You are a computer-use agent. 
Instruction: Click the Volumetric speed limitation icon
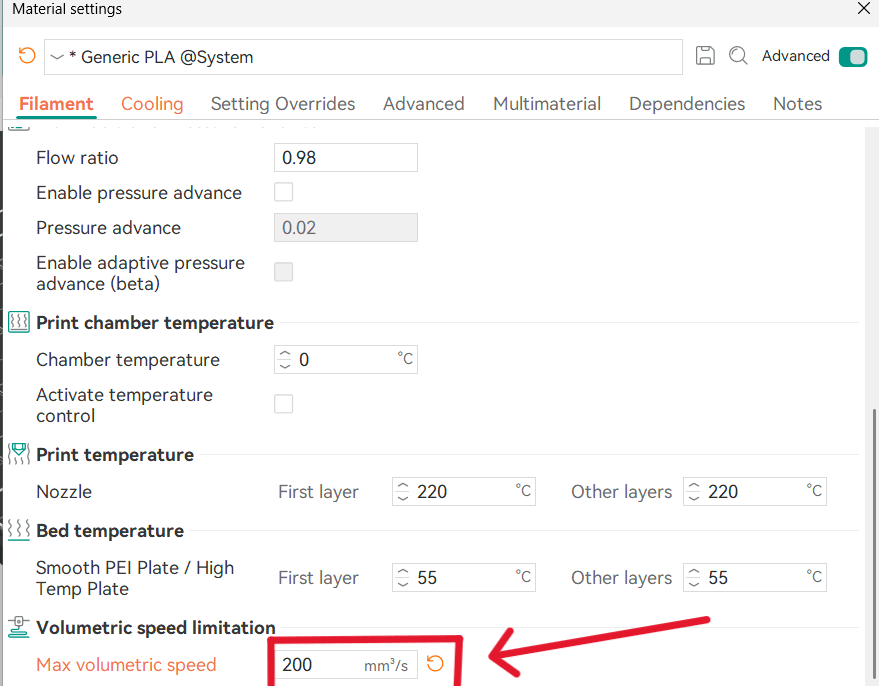point(19,627)
